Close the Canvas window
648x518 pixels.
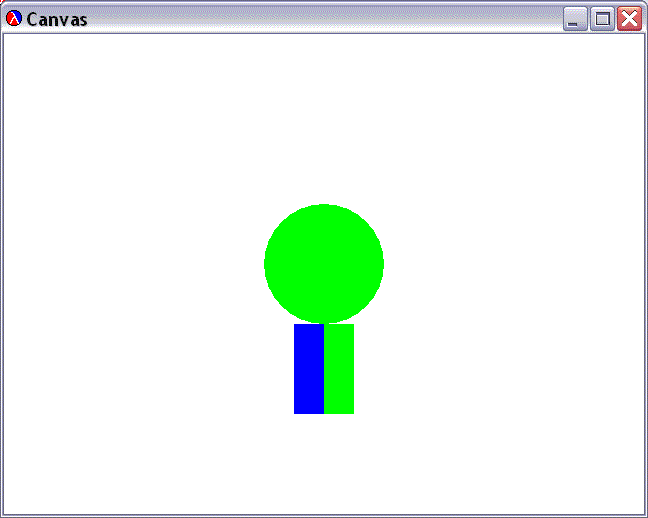[x=629, y=19]
